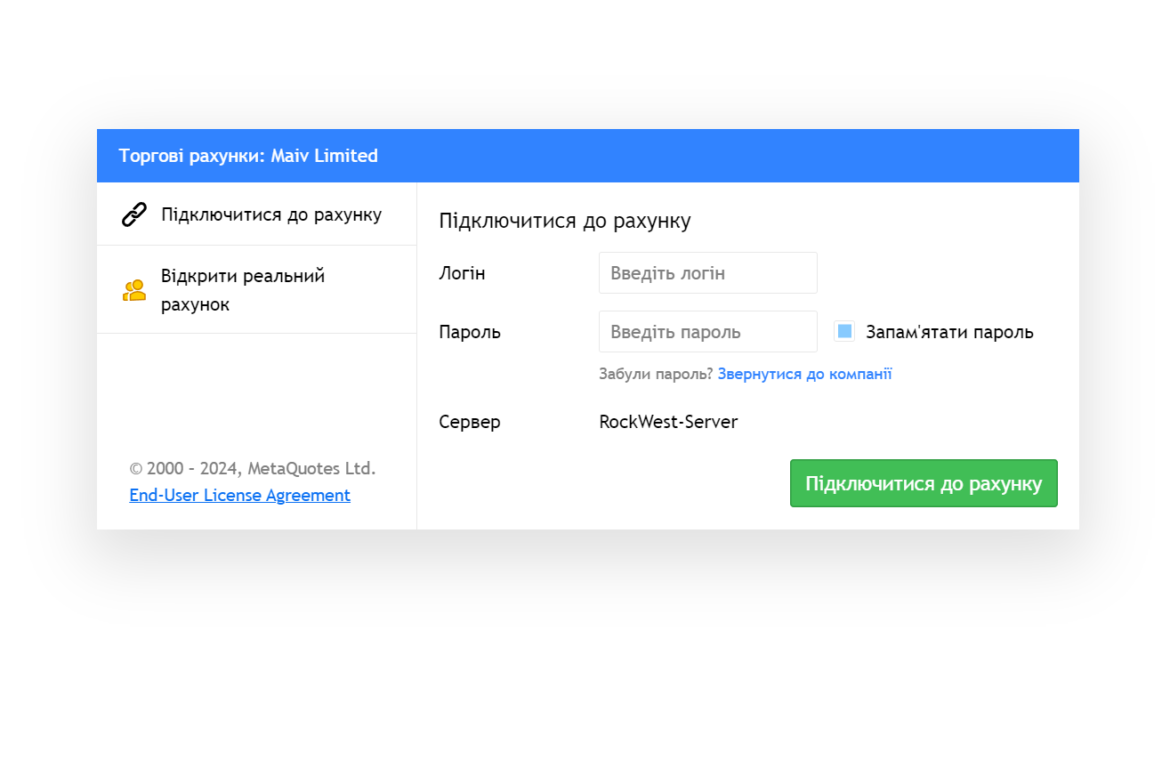Viewport: 1170px width, 760px height.
Task: Select 'Підключитися до рахунку' sidebar item
Action: [257, 215]
